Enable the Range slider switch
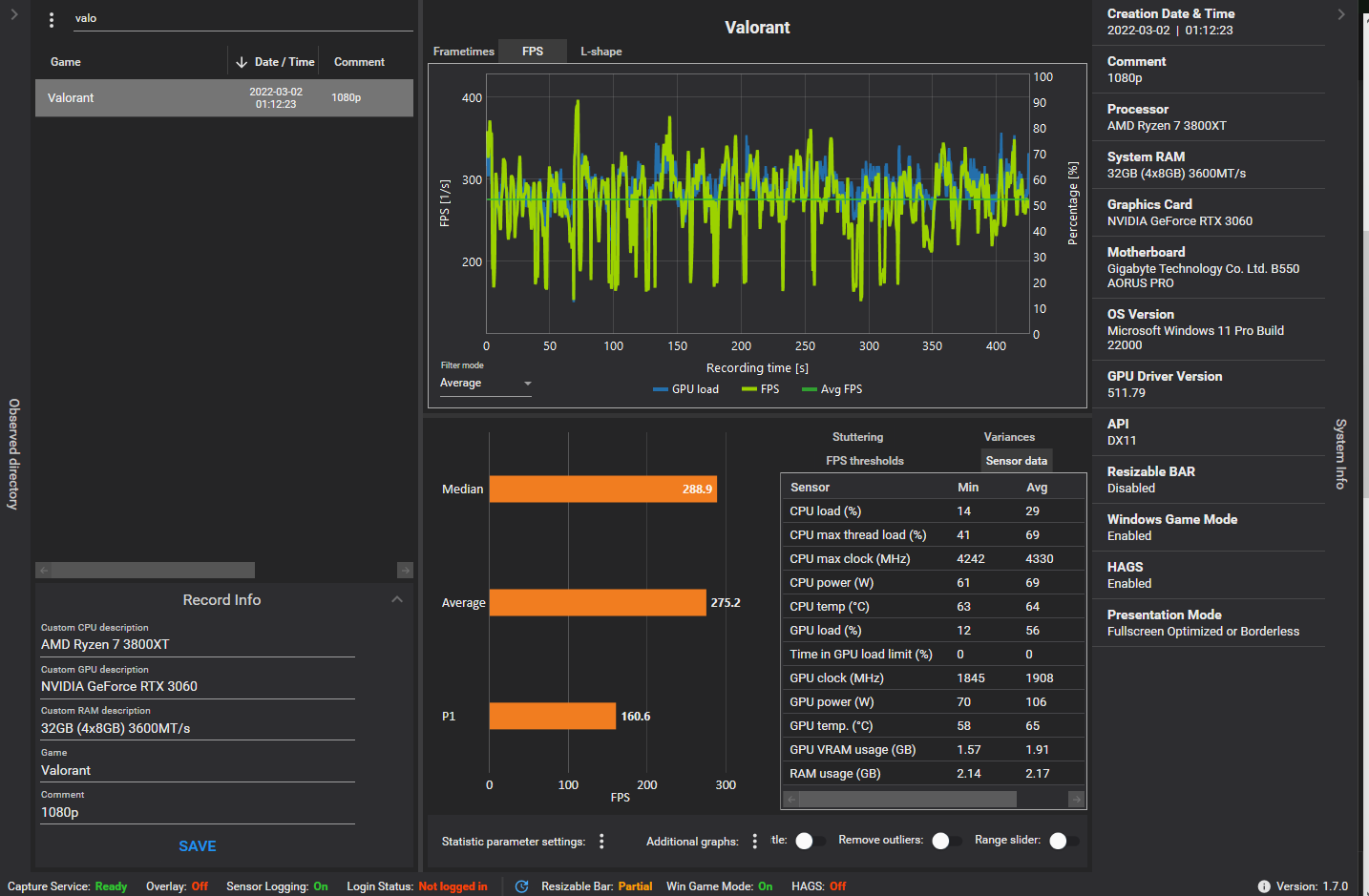Image resolution: width=1369 pixels, height=896 pixels. 1064,841
